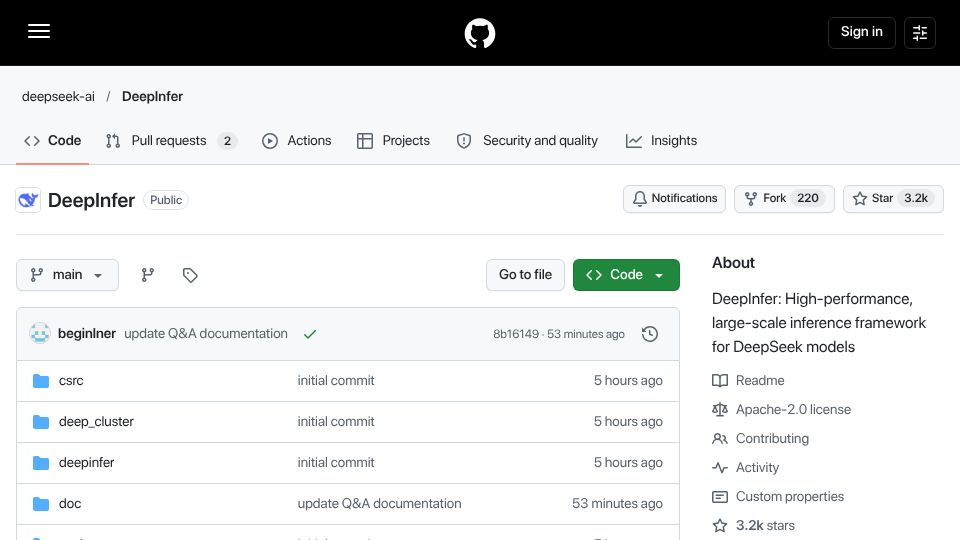960x540 pixels.
Task: Fork the repository
Action: (784, 199)
